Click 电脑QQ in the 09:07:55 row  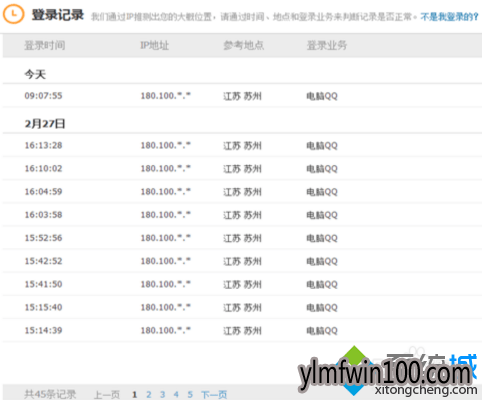pos(322,96)
